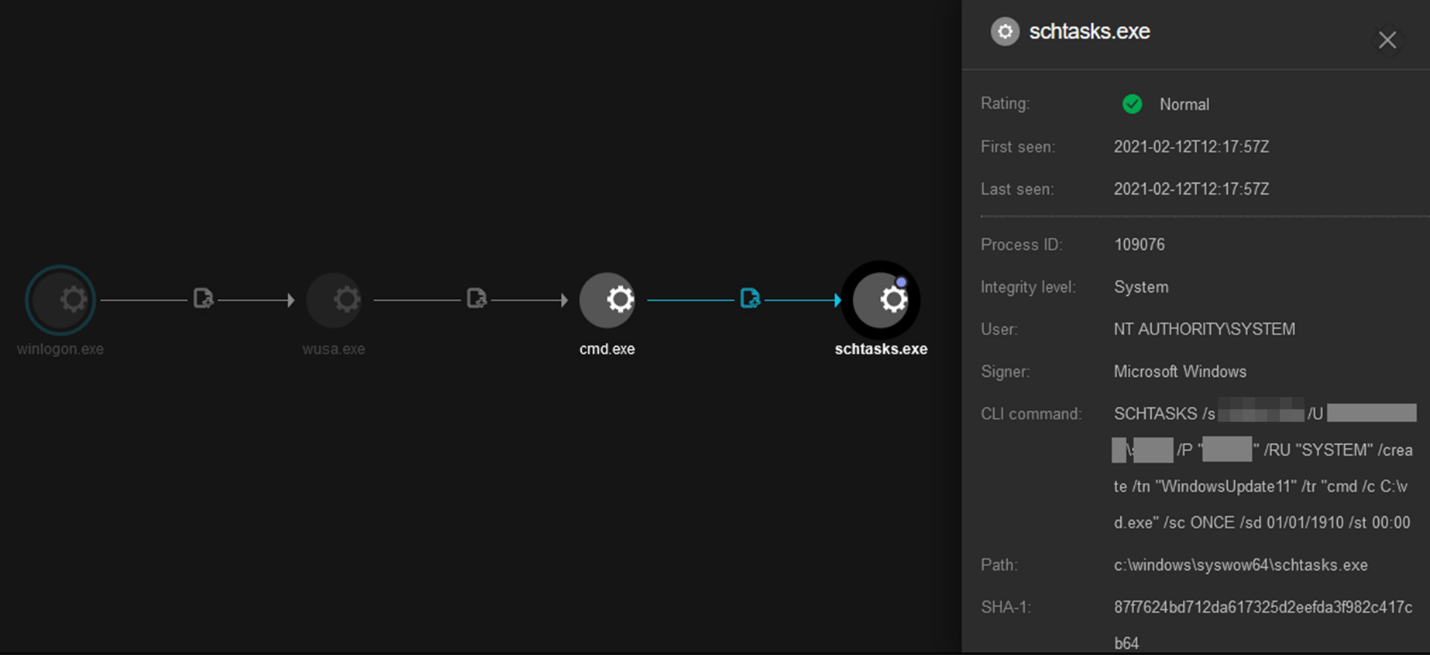Open file event icon between wusa.exe and cmd.exe
1430x655 pixels.
click(476, 298)
